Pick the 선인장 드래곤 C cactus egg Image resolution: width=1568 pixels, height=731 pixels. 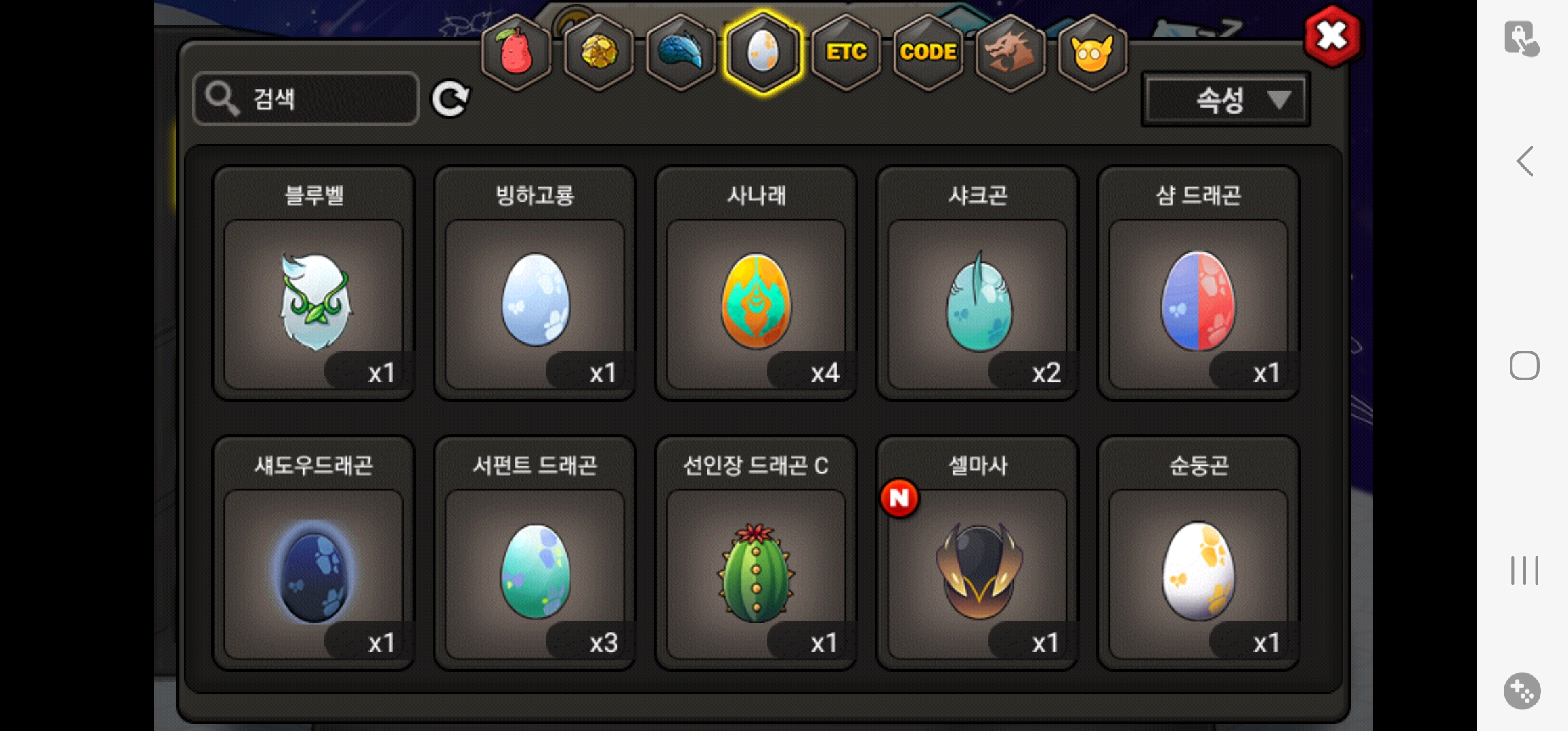click(756, 553)
